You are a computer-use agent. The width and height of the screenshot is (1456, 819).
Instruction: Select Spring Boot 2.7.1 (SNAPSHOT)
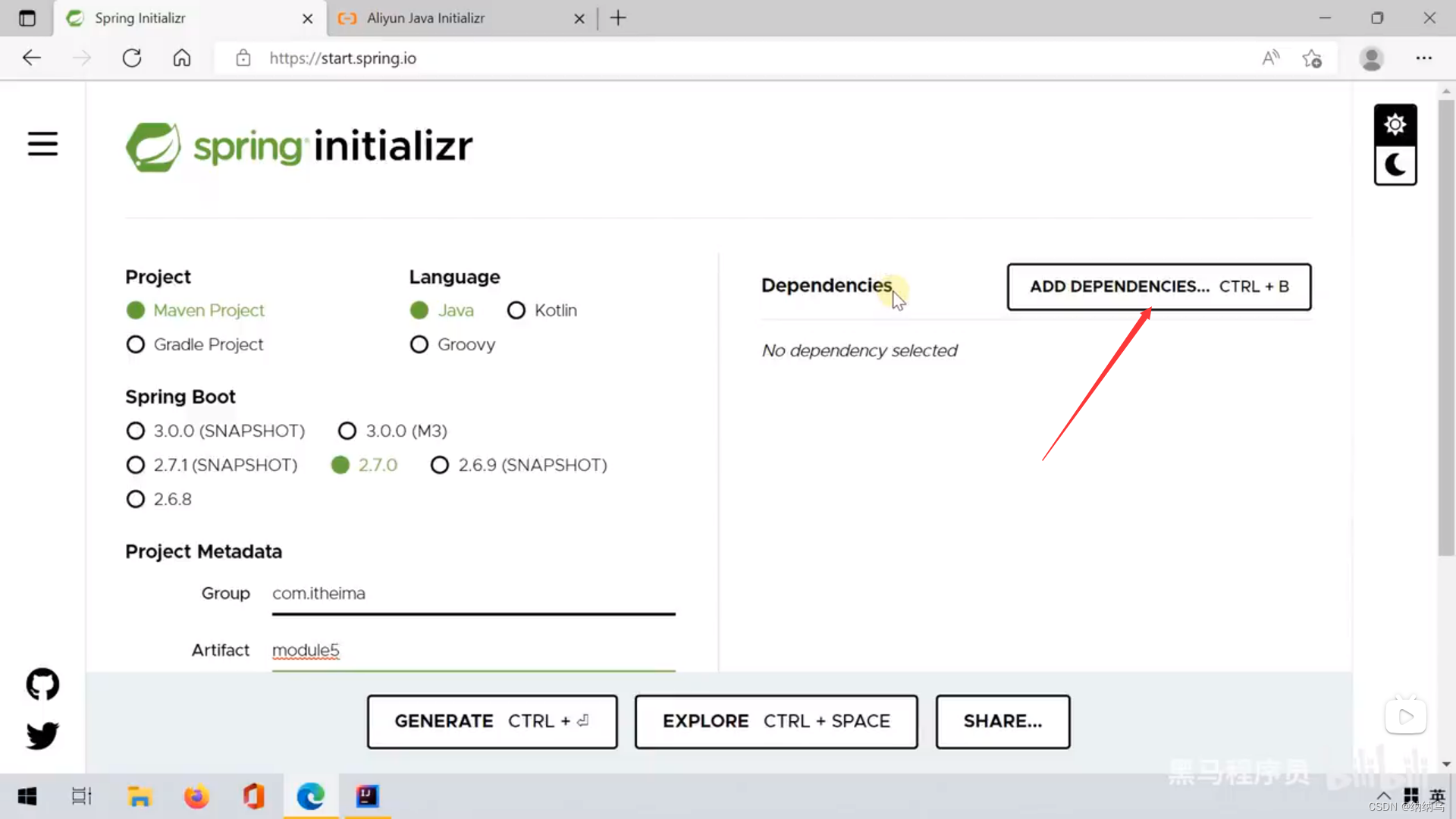point(212,465)
